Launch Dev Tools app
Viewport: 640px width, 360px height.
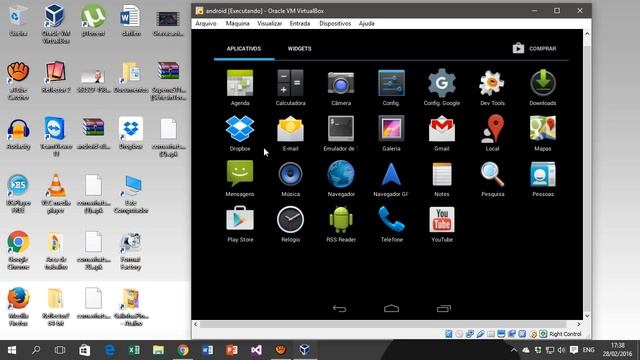click(x=492, y=87)
